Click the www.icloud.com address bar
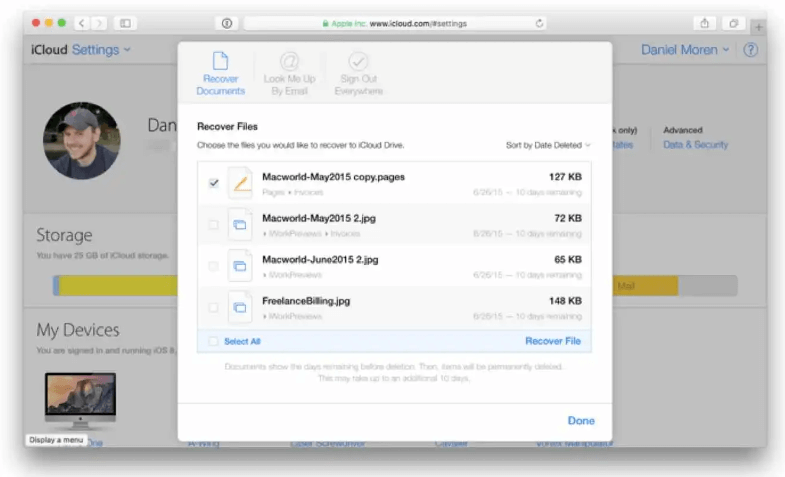The height and width of the screenshot is (477, 785). point(395,23)
